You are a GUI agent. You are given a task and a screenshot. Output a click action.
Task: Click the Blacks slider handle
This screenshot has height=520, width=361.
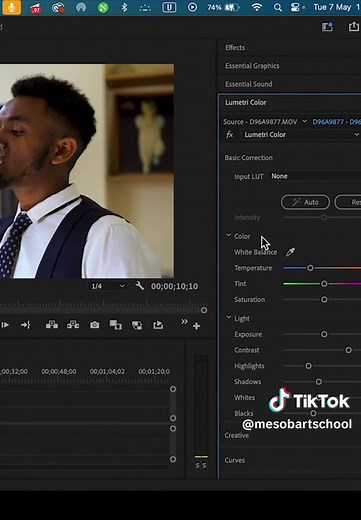click(x=313, y=413)
